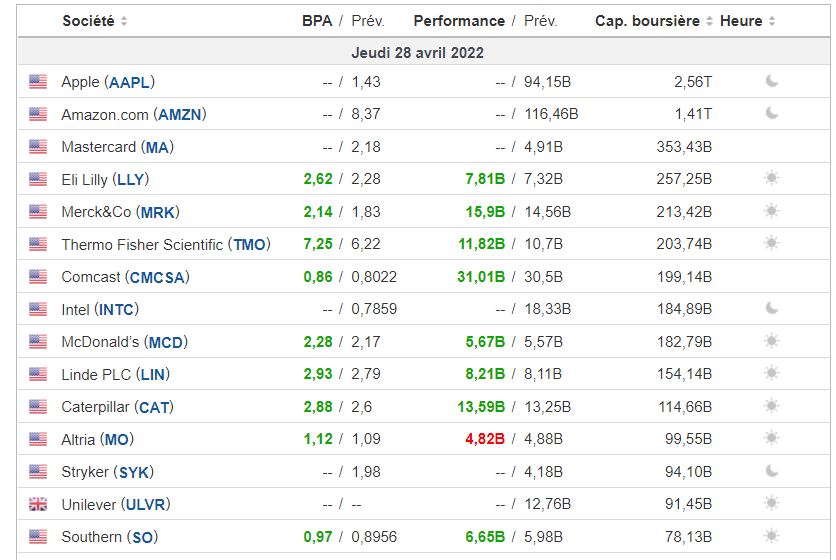Click the Thermo Fisher Scientific link

click(x=142, y=244)
